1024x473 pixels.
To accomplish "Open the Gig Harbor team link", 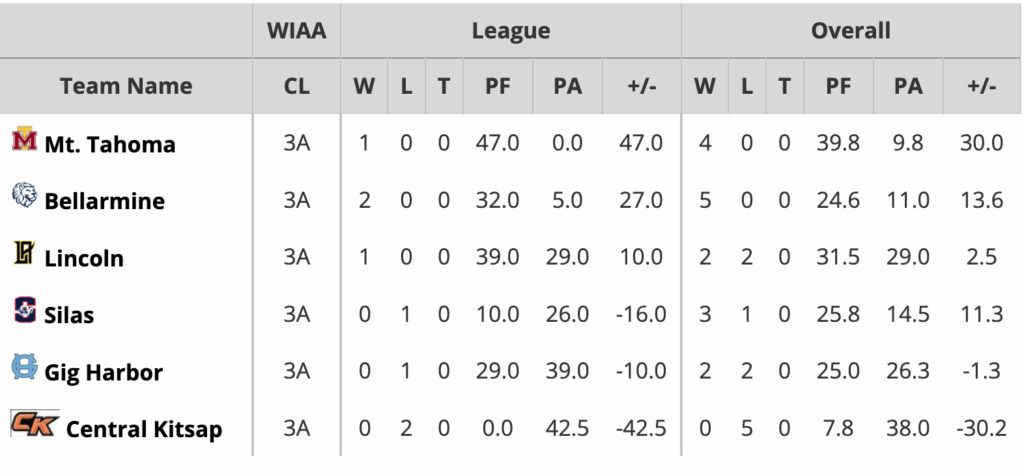I will (x=103, y=372).
